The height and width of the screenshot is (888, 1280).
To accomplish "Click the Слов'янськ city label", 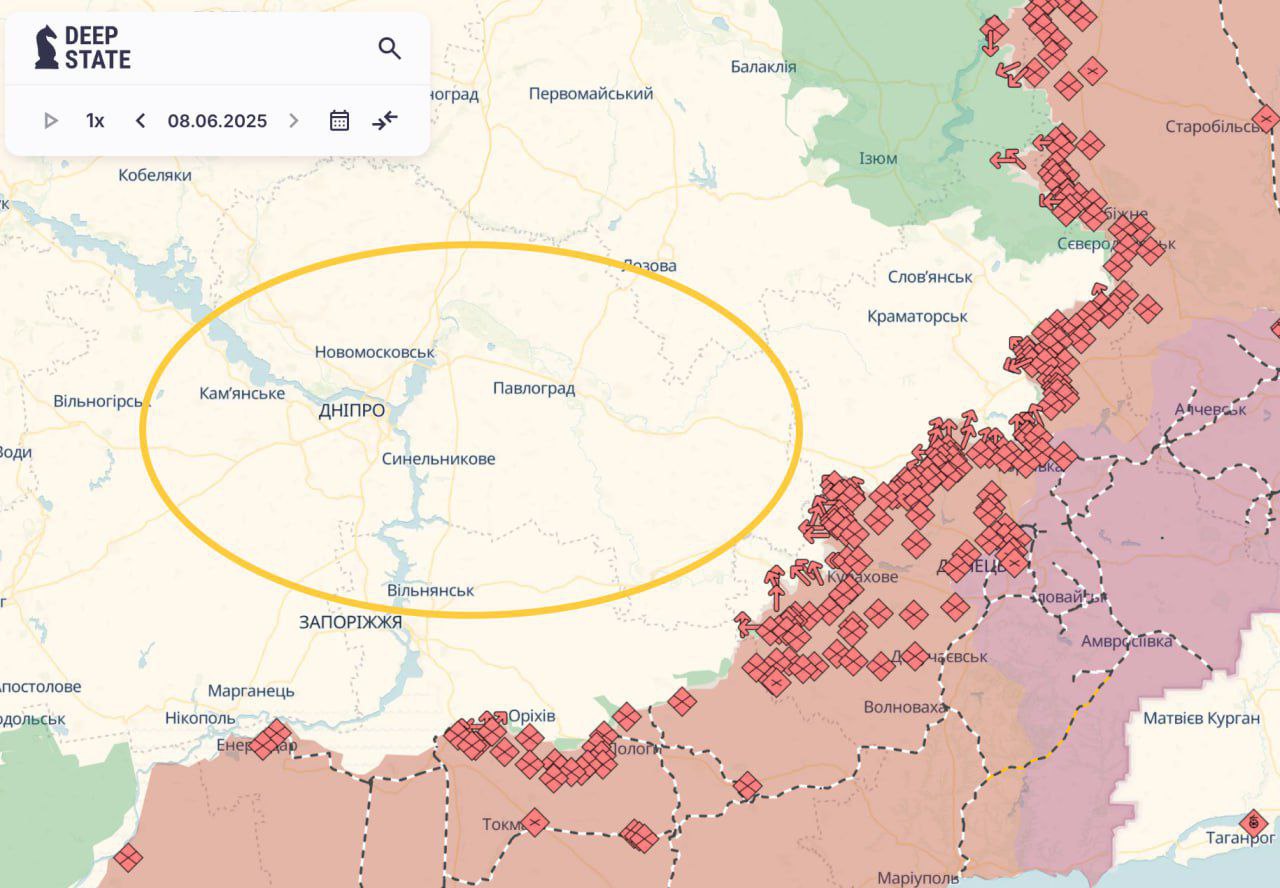I will (x=930, y=277).
